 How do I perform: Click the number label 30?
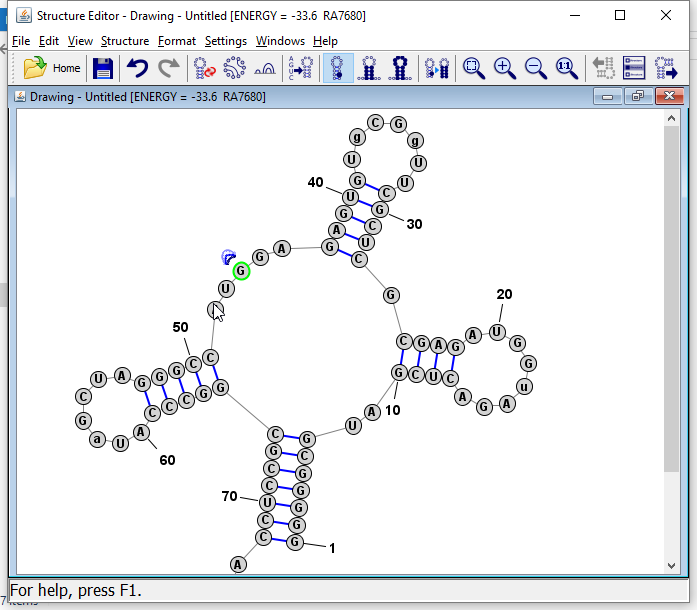click(x=414, y=224)
